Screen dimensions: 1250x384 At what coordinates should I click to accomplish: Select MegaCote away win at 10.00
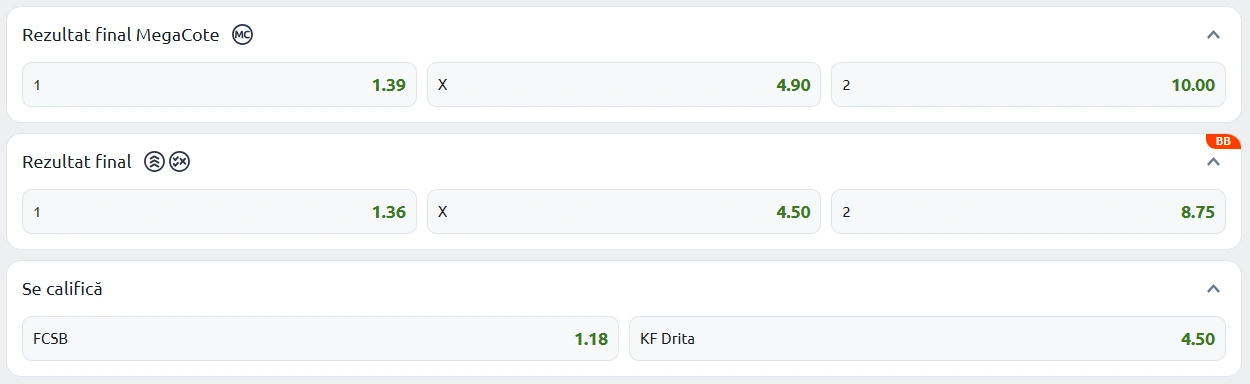[x=1028, y=85]
